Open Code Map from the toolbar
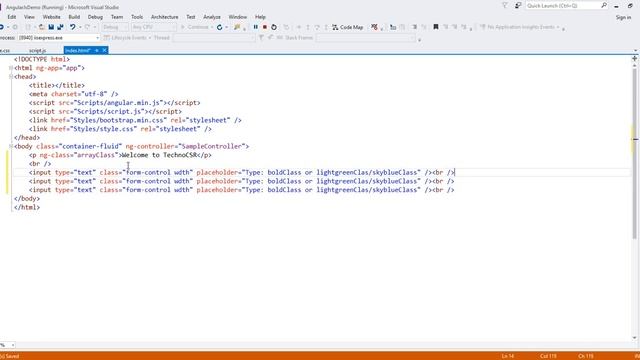The width and height of the screenshot is (640, 360). [x=347, y=27]
